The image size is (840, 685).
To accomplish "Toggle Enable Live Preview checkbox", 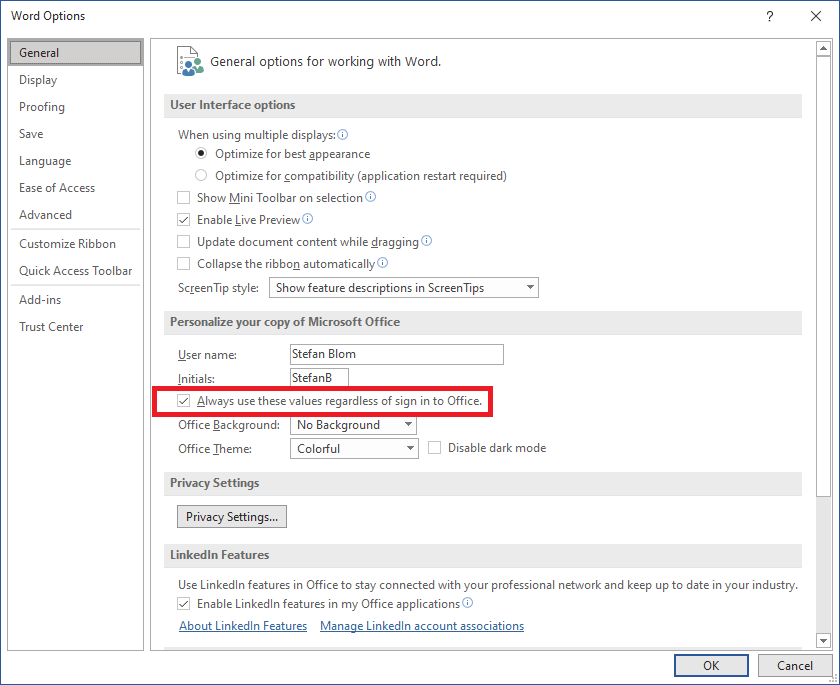I will click(x=184, y=220).
